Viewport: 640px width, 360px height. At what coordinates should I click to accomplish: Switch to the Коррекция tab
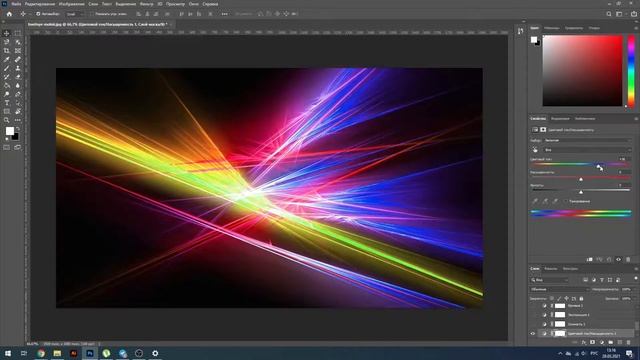point(560,119)
